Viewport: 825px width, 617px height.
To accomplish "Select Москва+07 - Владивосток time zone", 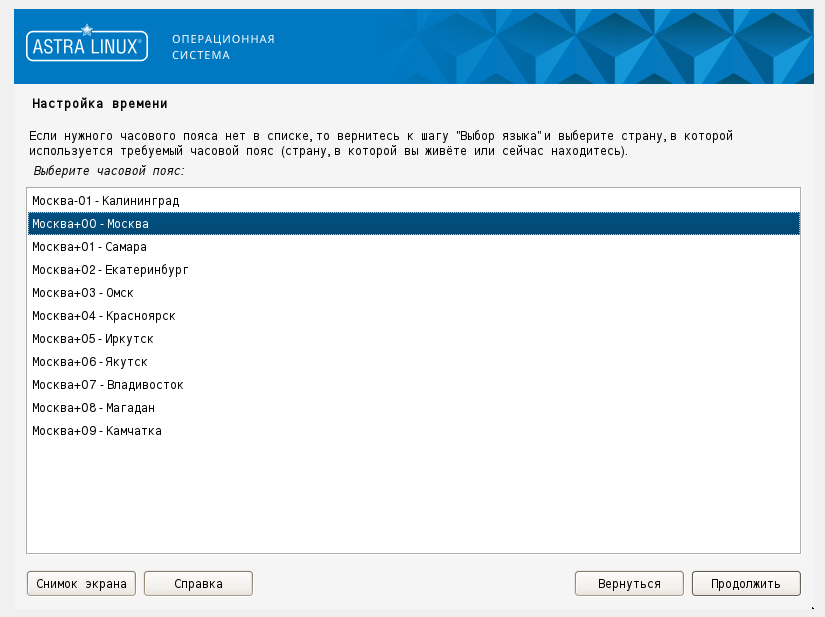I will pos(414,385).
